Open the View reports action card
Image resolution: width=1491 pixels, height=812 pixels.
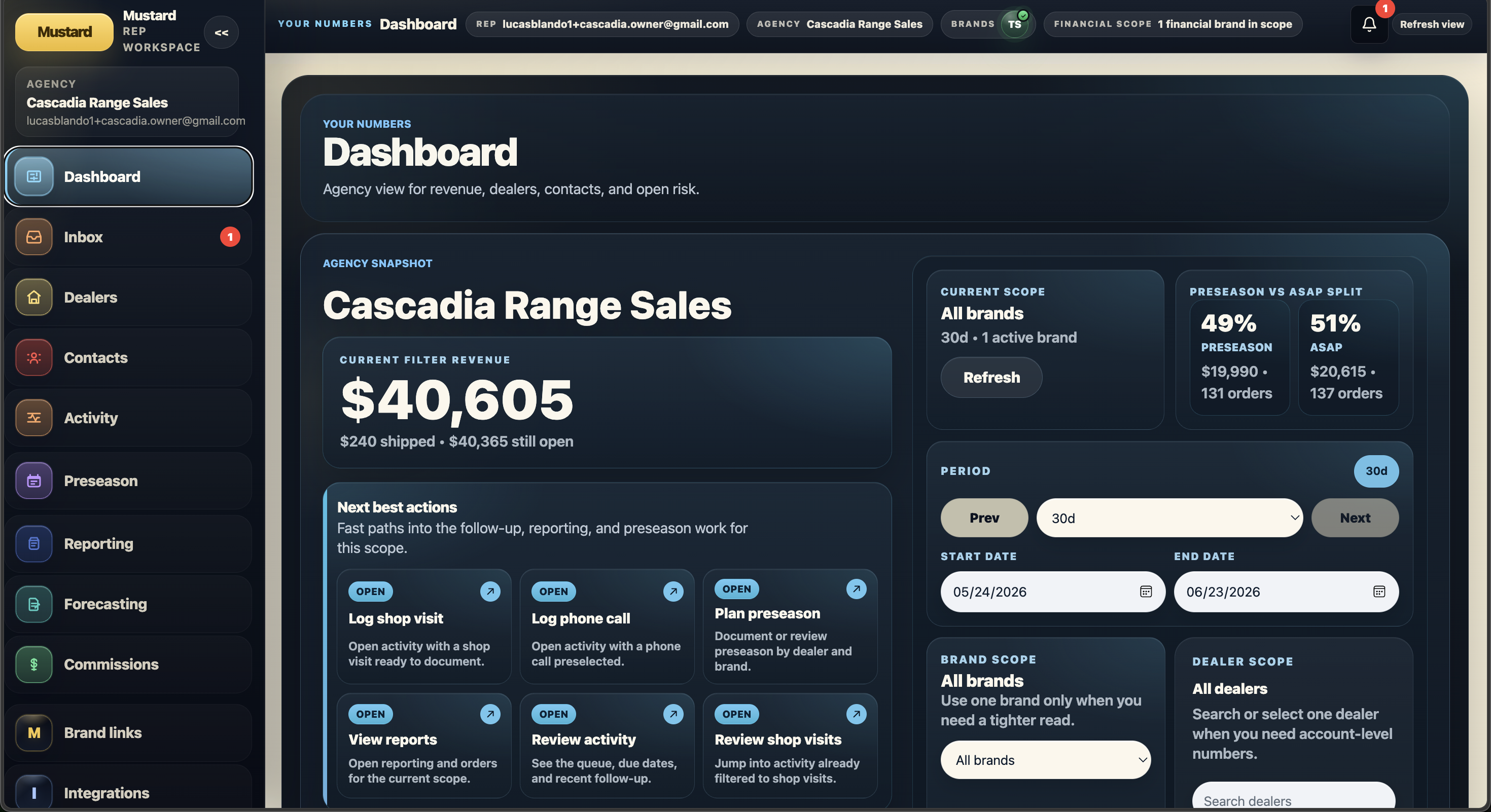point(423,746)
